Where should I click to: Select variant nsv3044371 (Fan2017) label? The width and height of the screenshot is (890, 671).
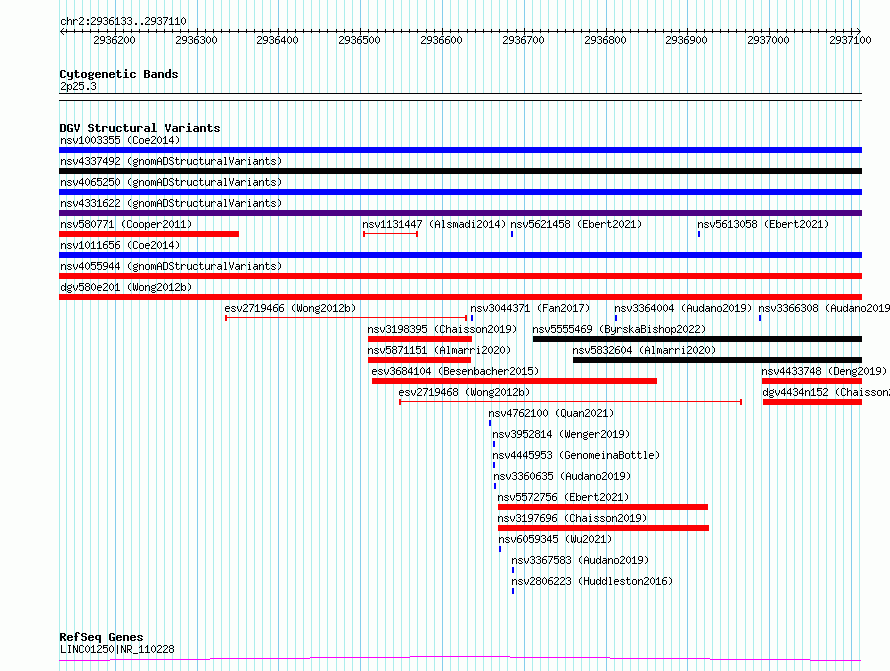530,308
